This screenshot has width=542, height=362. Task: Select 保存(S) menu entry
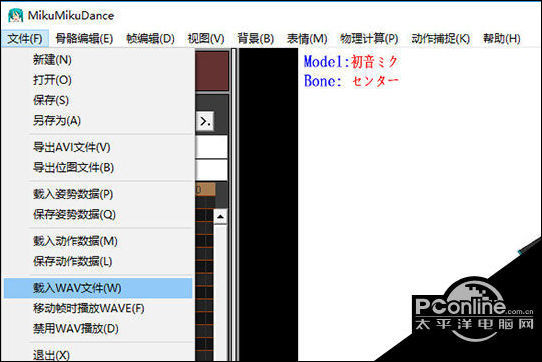point(98,100)
